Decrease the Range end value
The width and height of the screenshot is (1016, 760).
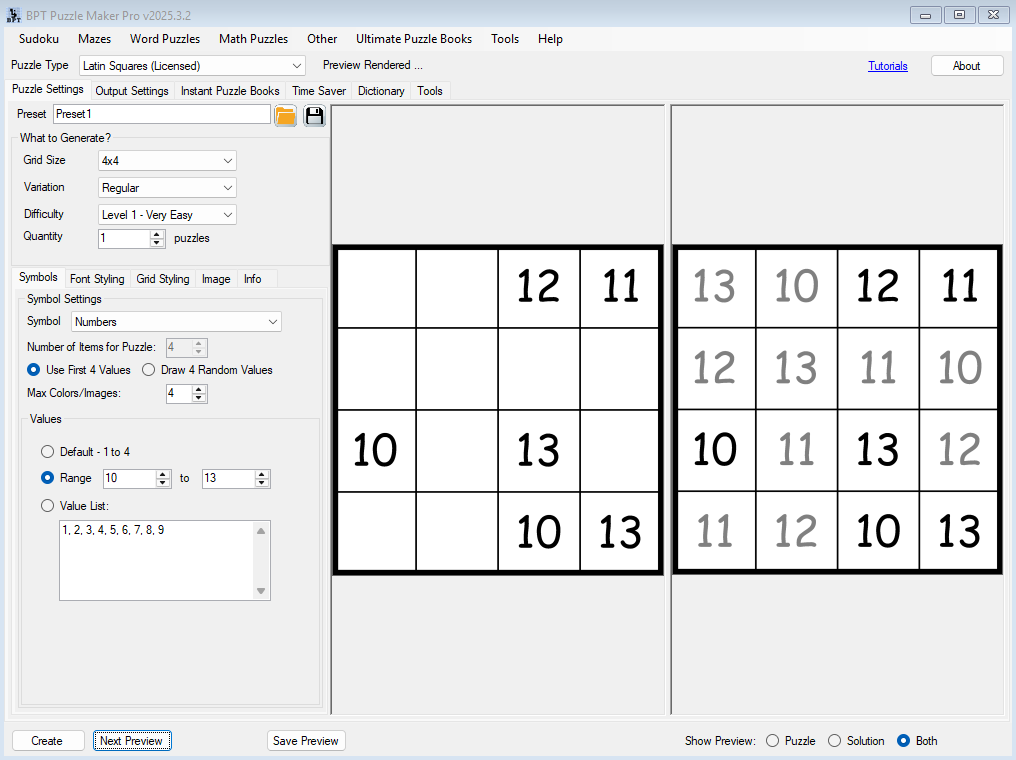(262, 483)
